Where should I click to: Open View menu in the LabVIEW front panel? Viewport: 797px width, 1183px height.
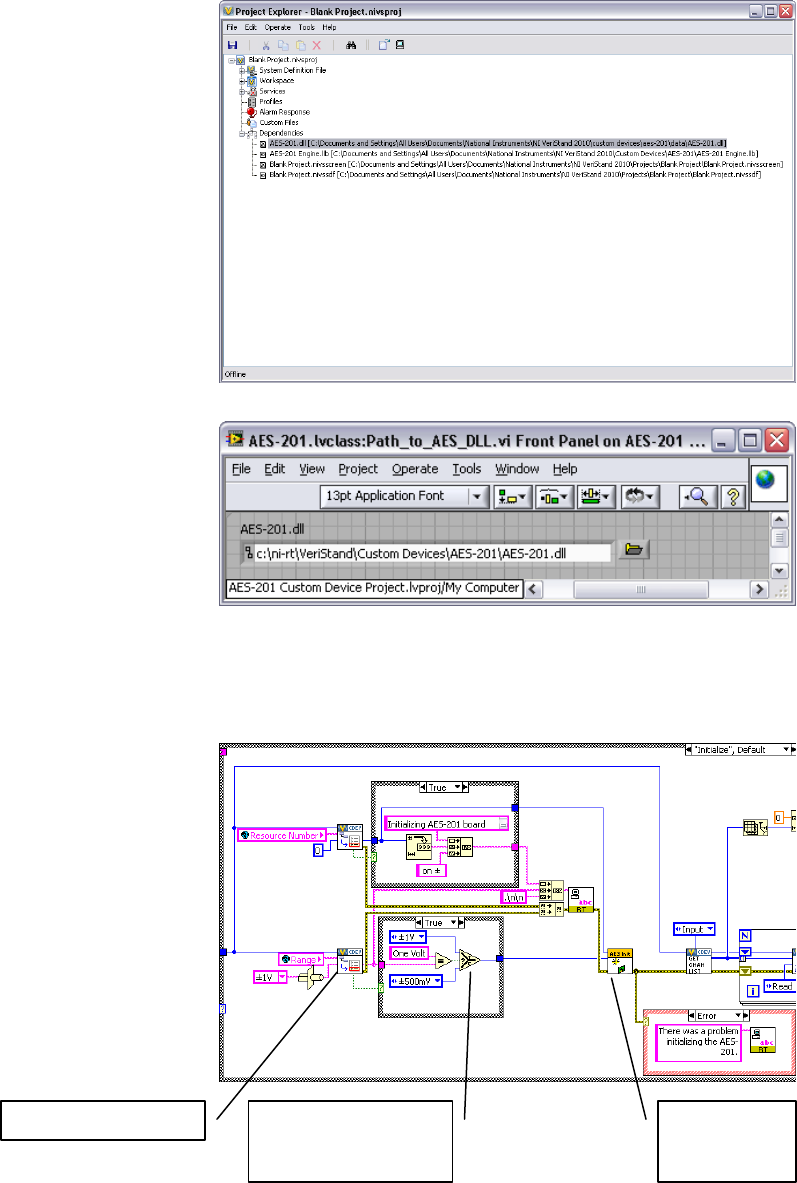(312, 469)
